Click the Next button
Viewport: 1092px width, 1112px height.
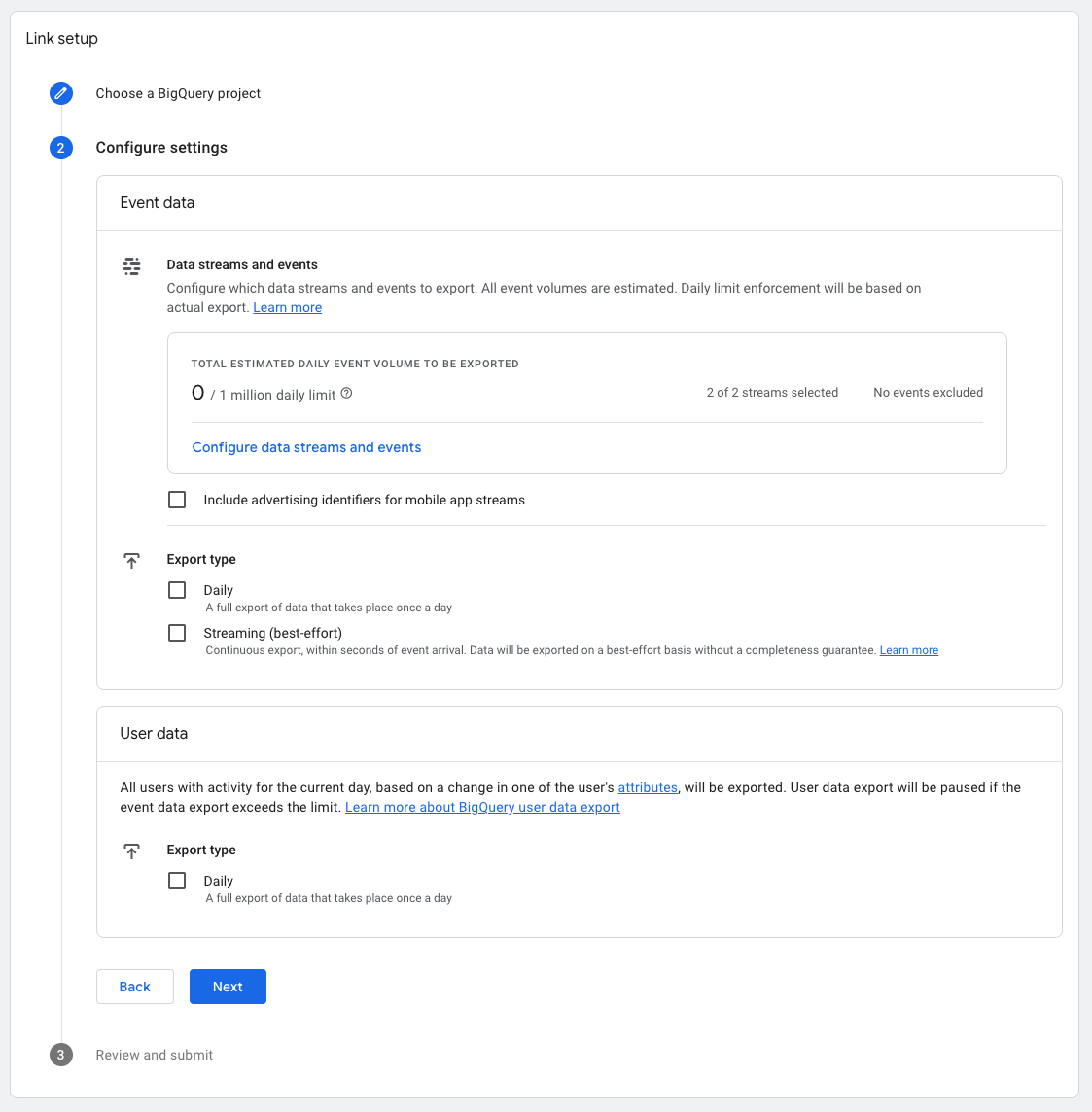[228, 987]
